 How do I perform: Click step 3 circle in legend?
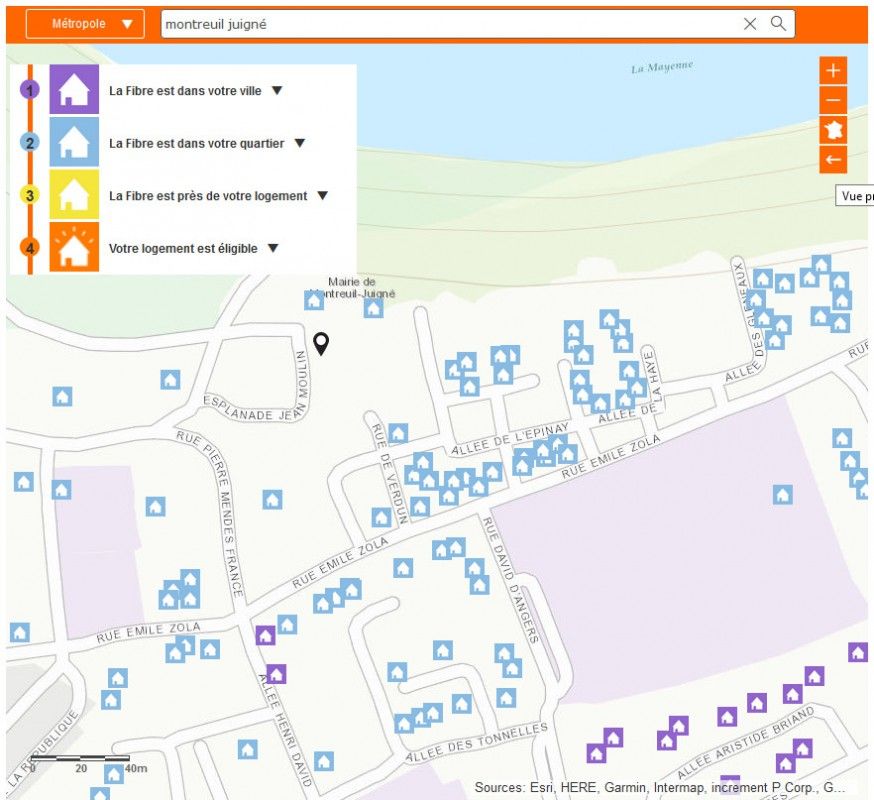click(30, 195)
